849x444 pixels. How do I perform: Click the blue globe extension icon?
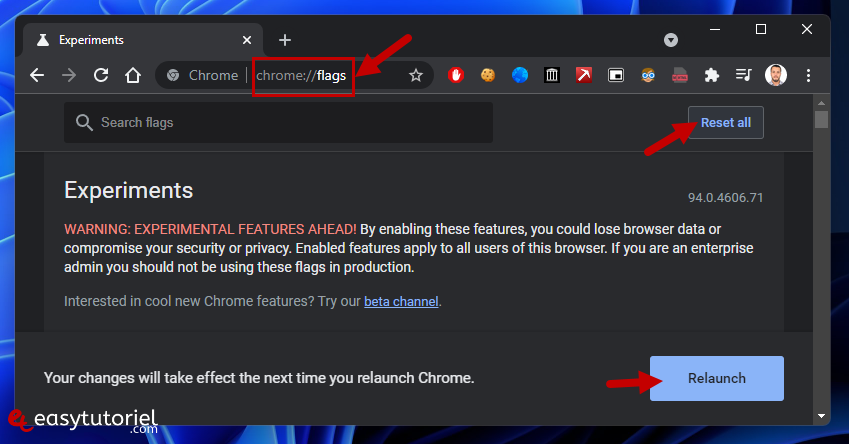pyautogui.click(x=520, y=75)
